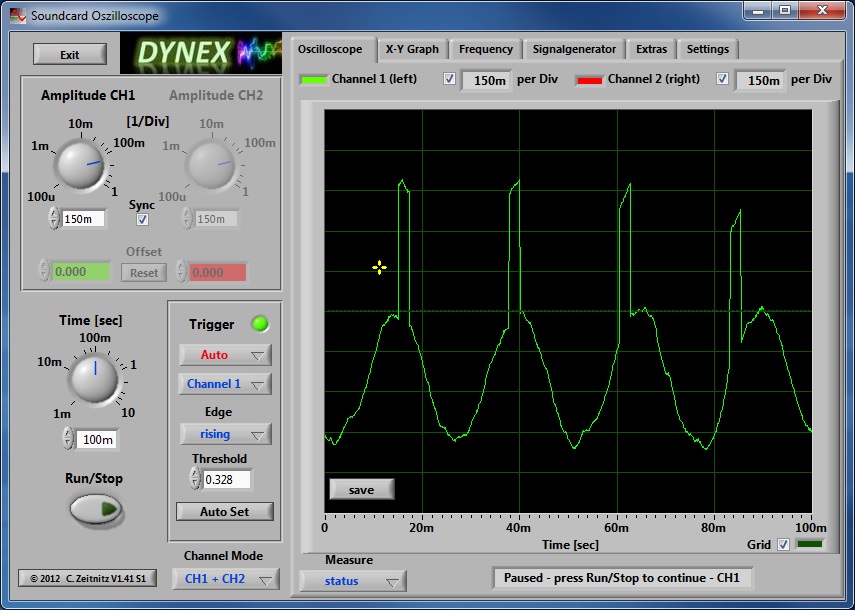855x610 pixels.
Task: Switch to the Frequency tab
Action: pyautogui.click(x=485, y=49)
